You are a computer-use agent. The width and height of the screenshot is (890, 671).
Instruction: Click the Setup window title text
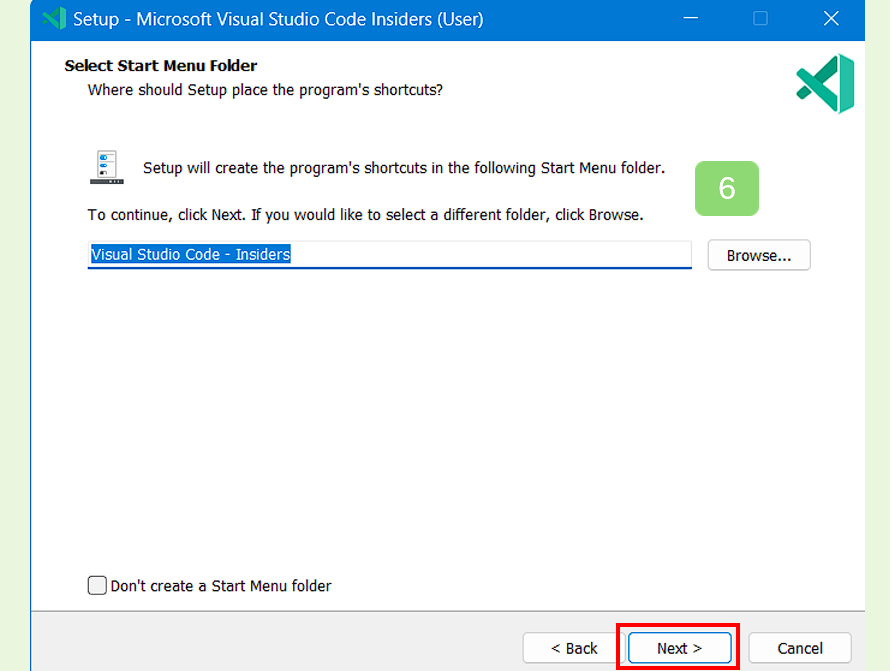[278, 19]
